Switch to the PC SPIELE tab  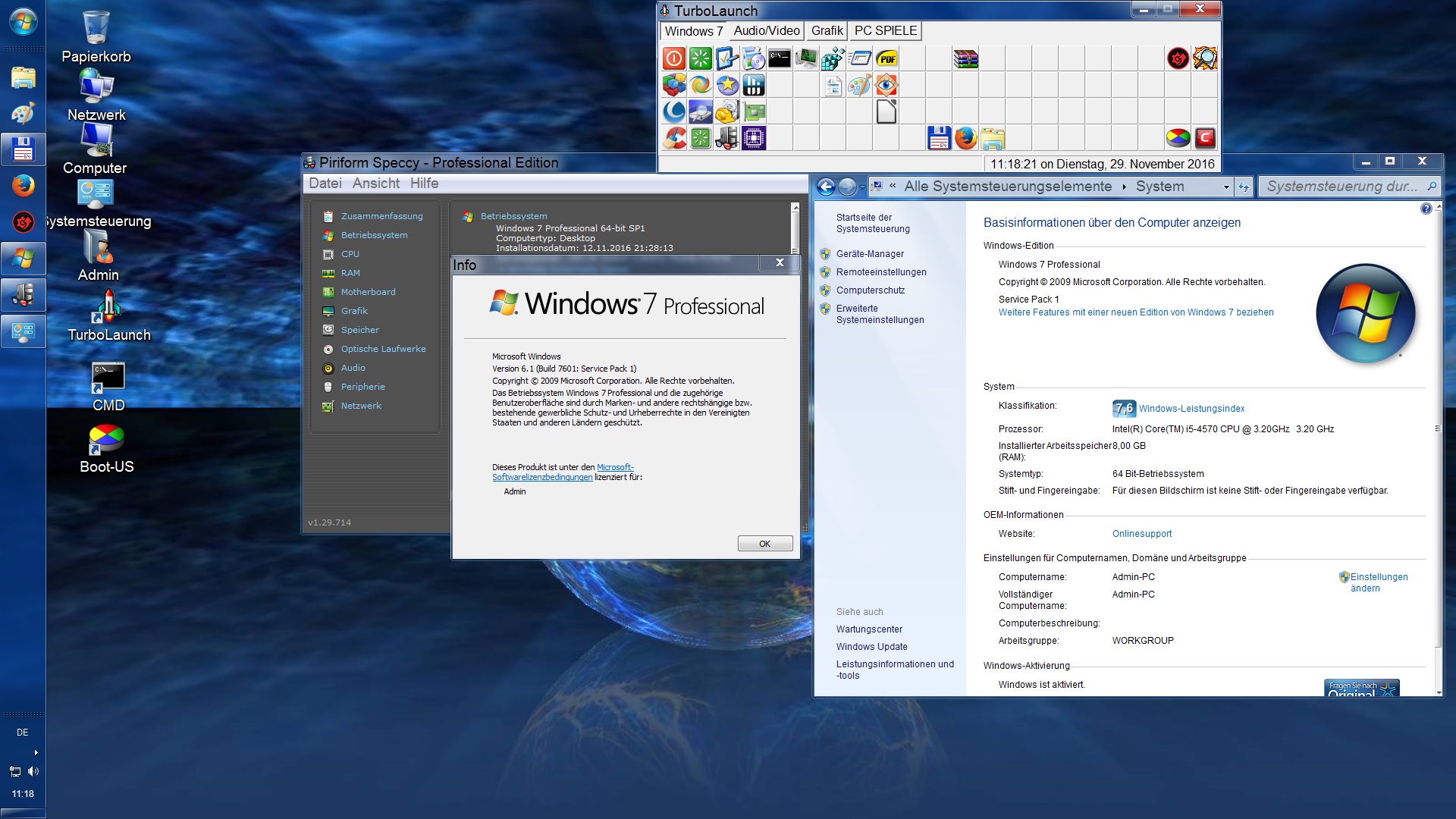(x=885, y=31)
